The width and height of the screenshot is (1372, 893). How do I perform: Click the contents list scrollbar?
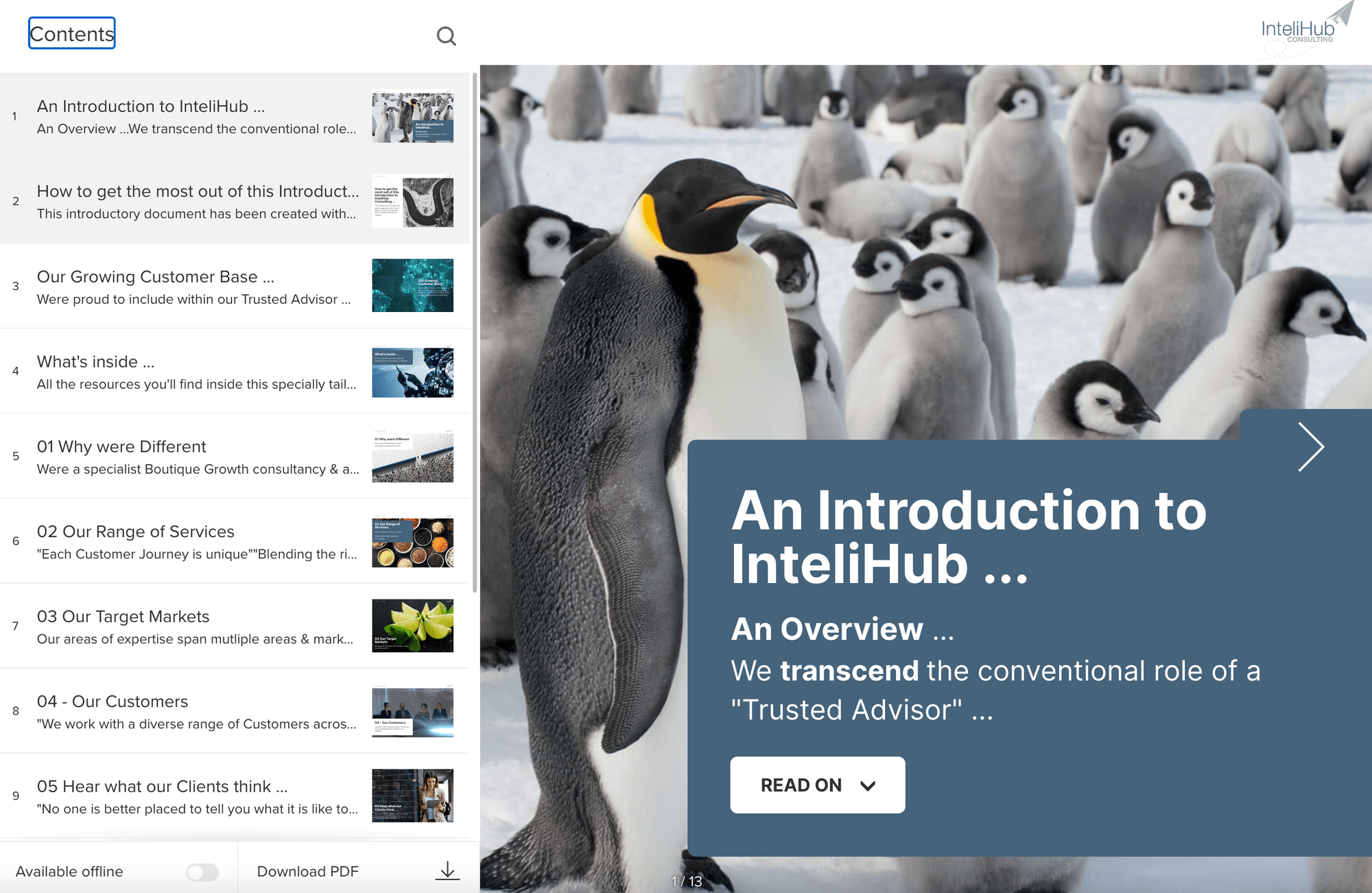[475, 333]
